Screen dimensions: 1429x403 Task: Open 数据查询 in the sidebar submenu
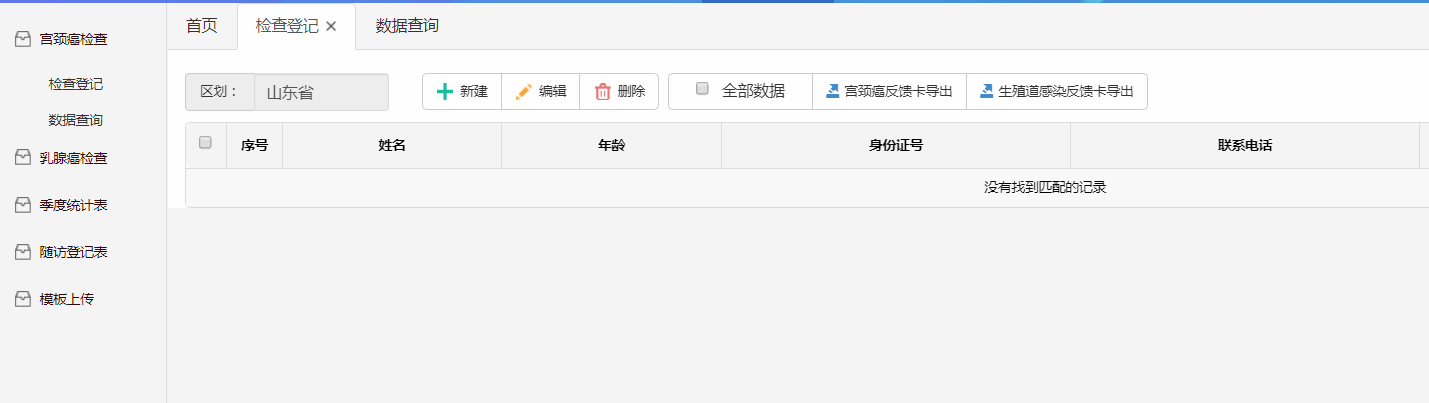click(x=76, y=121)
